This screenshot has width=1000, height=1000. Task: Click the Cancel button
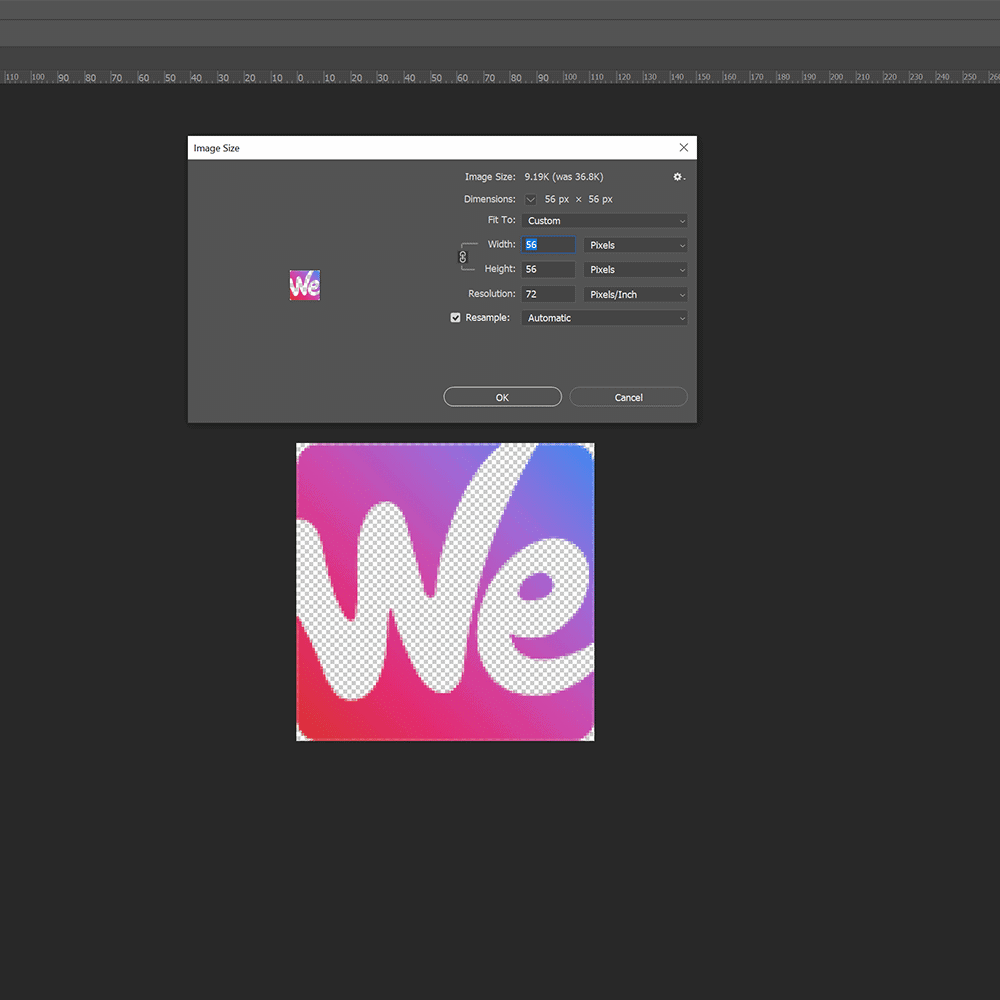(629, 397)
